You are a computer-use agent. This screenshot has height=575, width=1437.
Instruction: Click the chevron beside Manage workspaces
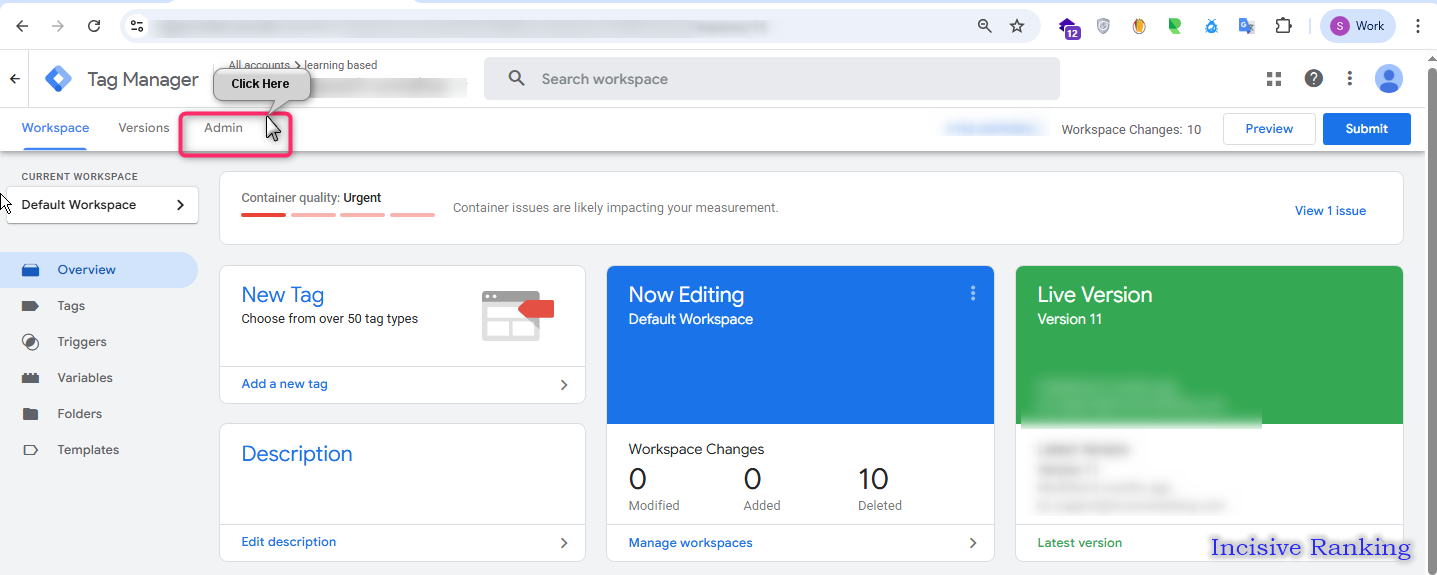[x=973, y=543]
